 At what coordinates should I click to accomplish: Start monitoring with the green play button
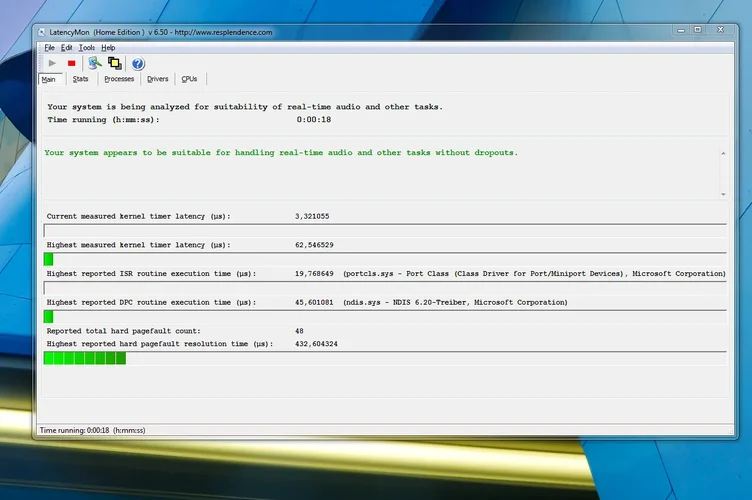pos(52,63)
